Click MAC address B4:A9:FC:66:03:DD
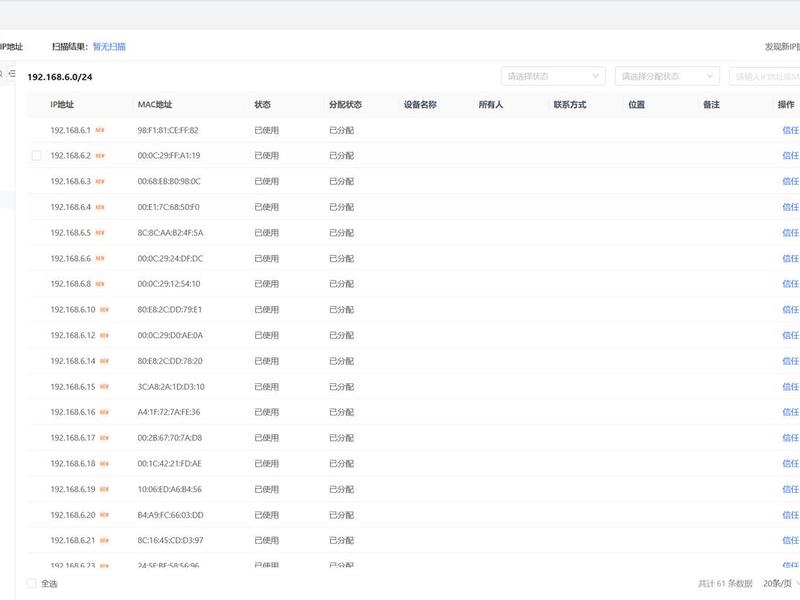Image resolution: width=800 pixels, height=600 pixels. pyautogui.click(x=170, y=515)
